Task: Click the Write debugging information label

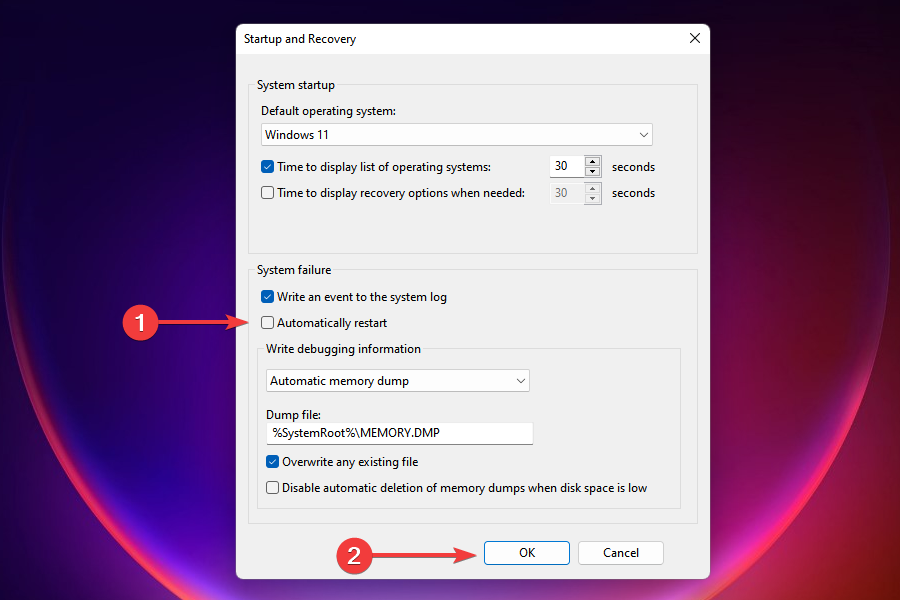Action: (343, 349)
